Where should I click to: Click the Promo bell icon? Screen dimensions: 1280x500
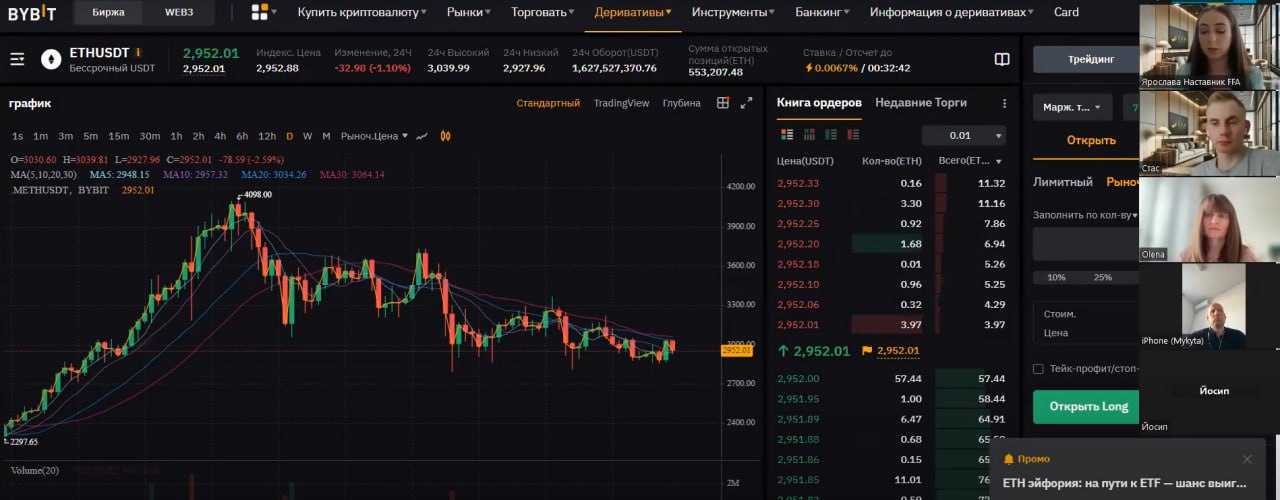(x=1008, y=459)
